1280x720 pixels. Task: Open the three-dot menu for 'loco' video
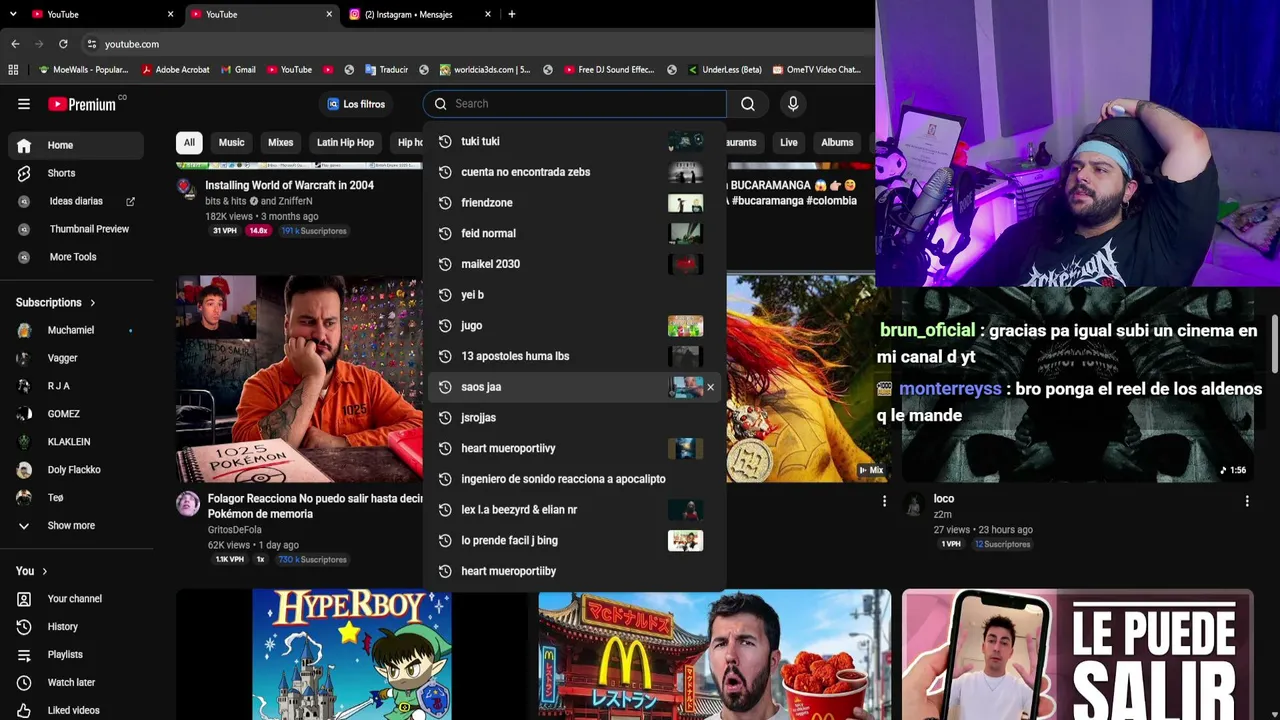tap(1247, 500)
